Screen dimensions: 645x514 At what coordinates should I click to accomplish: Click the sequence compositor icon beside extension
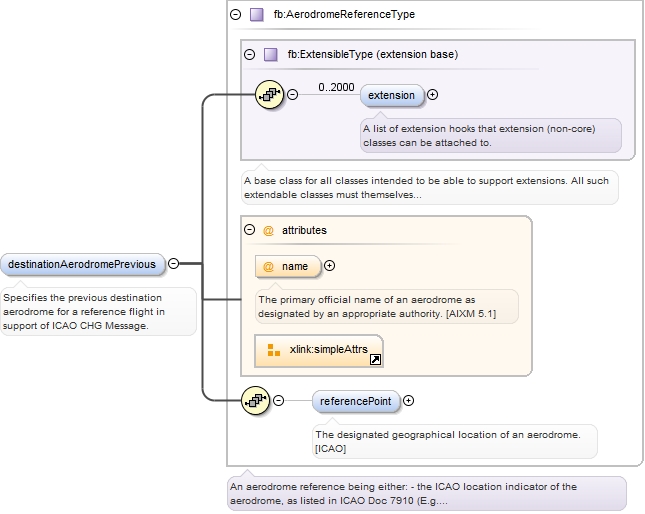(x=270, y=95)
